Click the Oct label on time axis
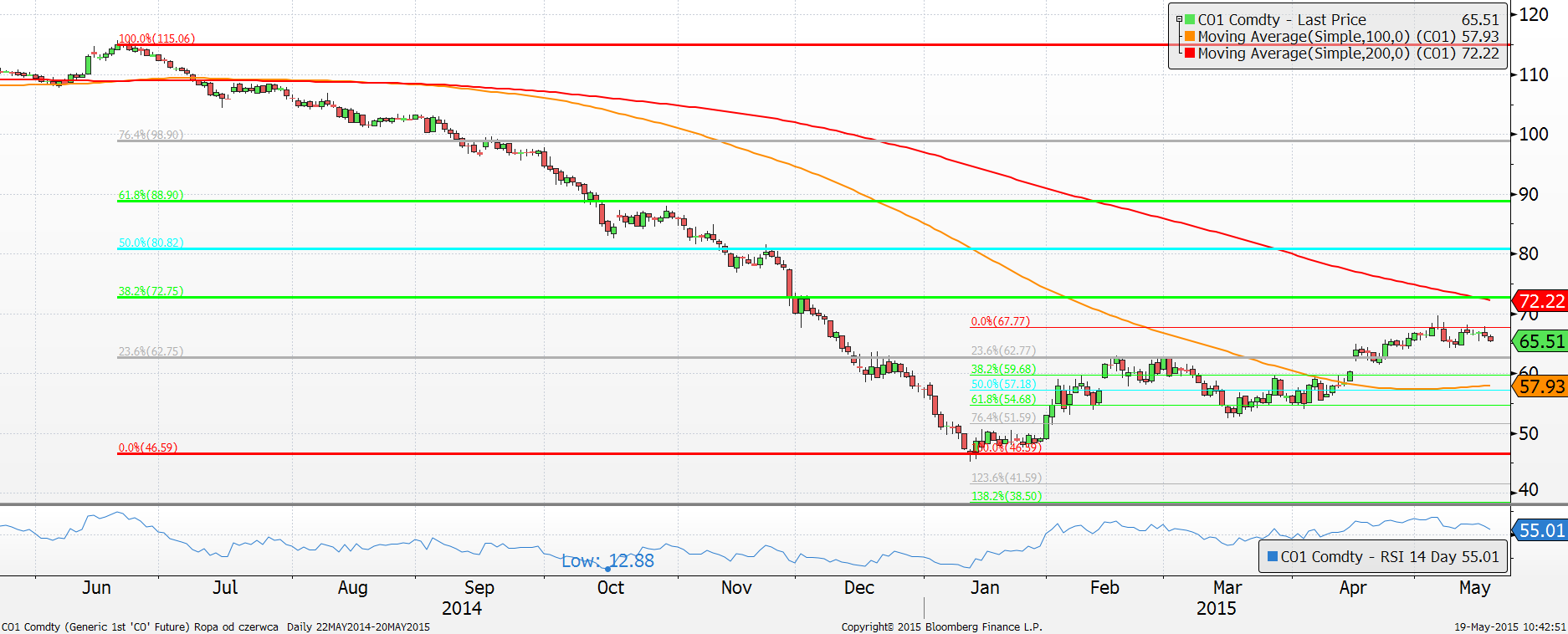 point(611,588)
